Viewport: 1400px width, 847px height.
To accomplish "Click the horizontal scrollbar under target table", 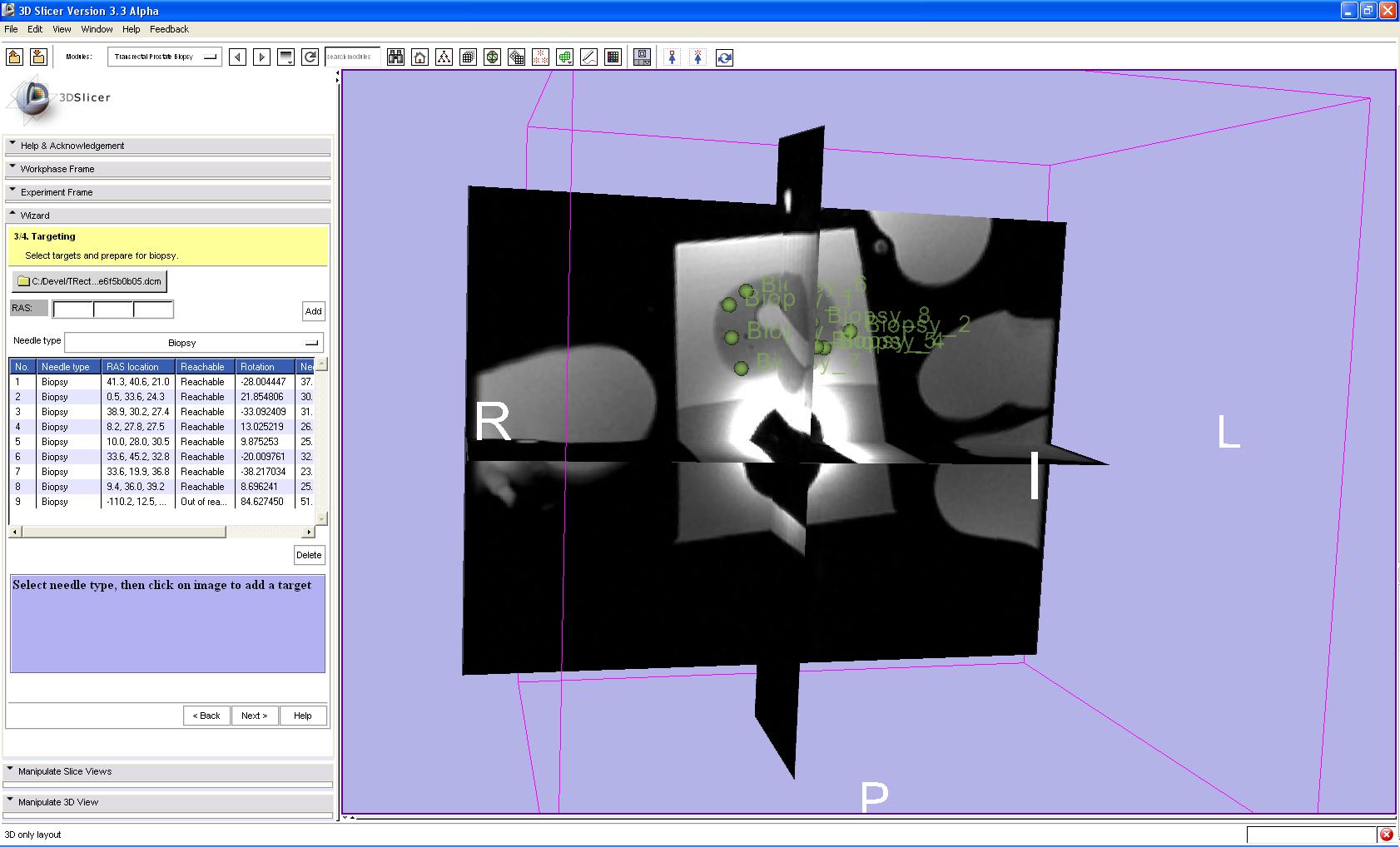I will (125, 532).
